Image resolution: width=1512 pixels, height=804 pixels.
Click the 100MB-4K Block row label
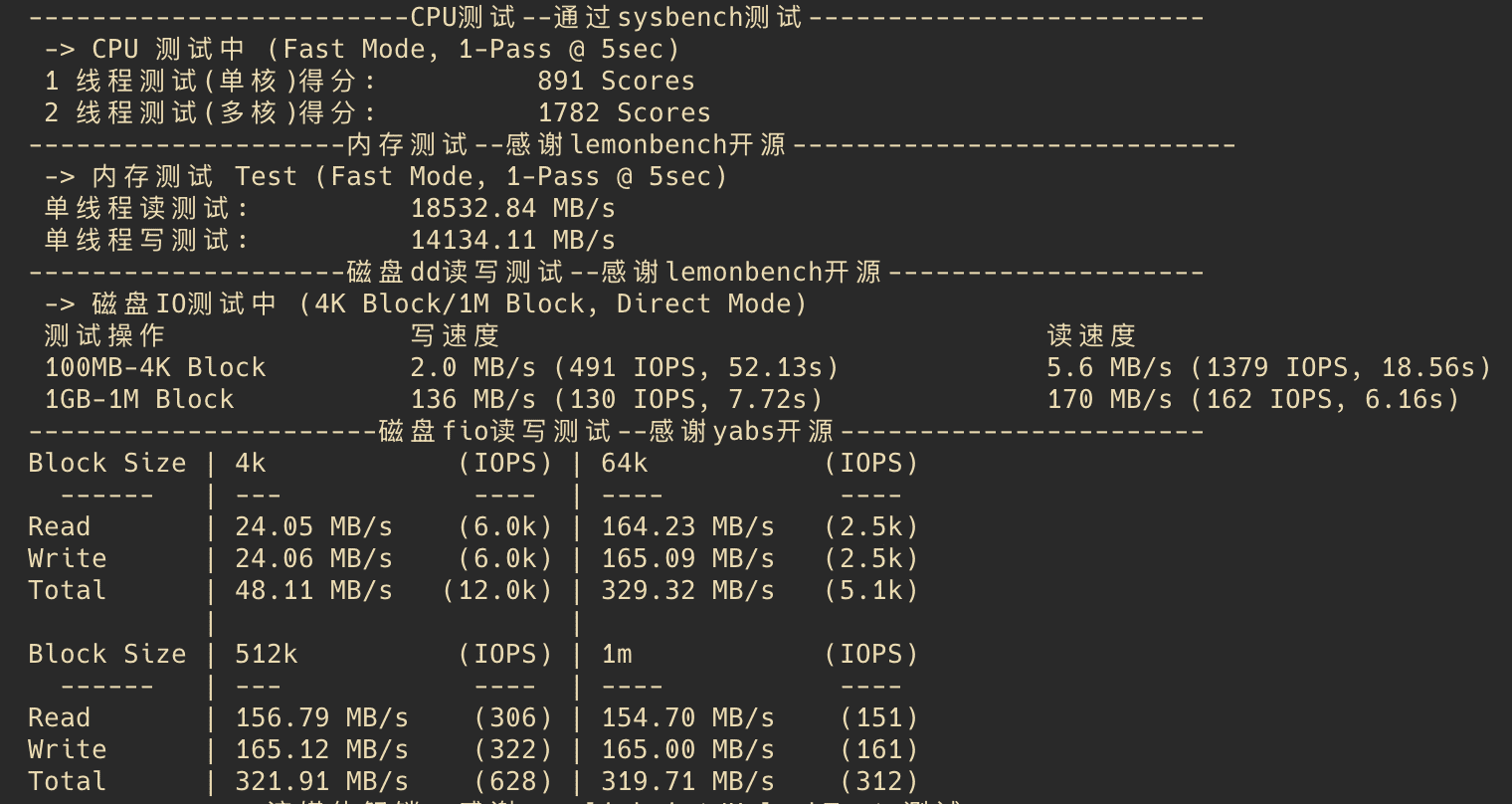155,367
